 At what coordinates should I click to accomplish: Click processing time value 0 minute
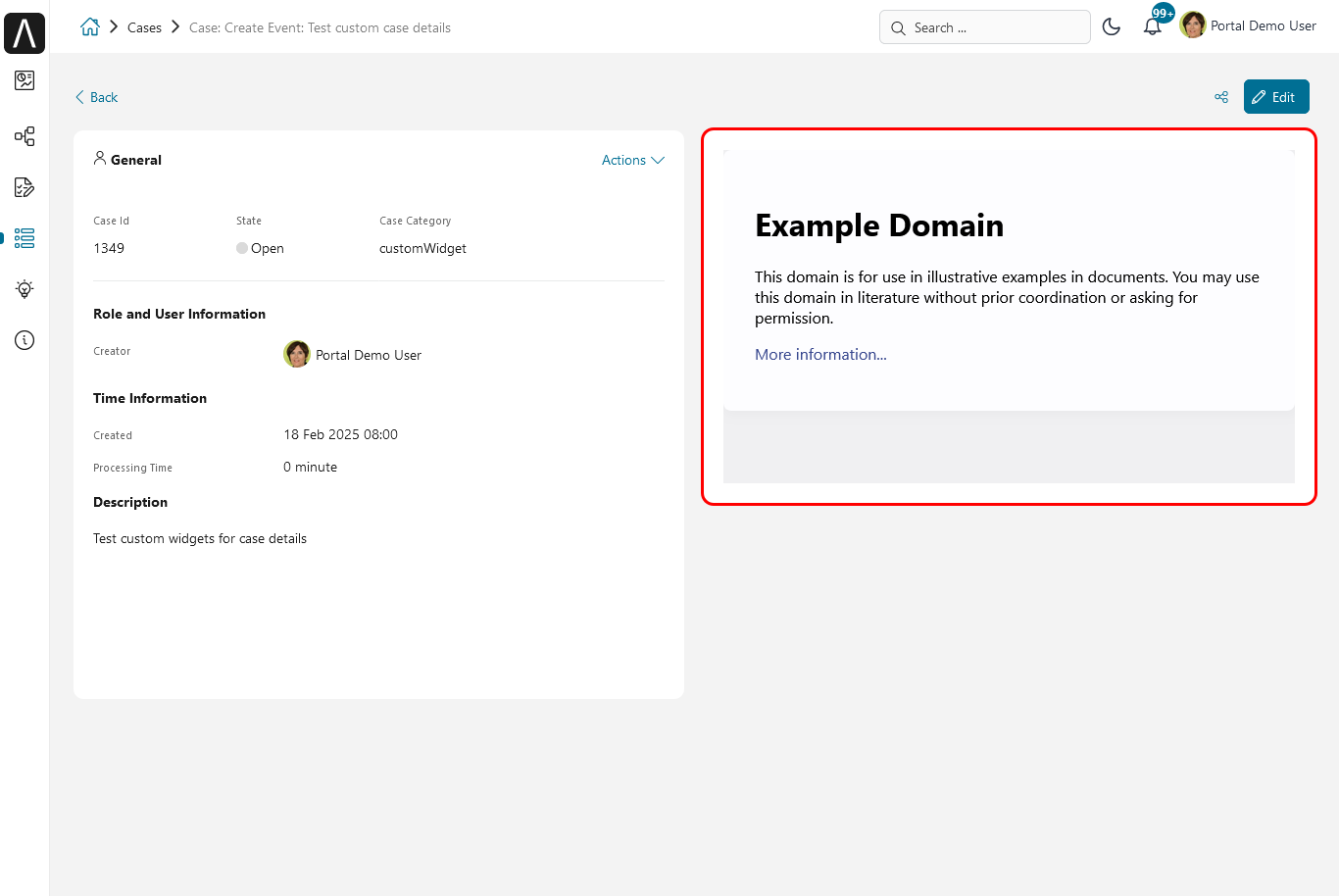pyautogui.click(x=310, y=467)
